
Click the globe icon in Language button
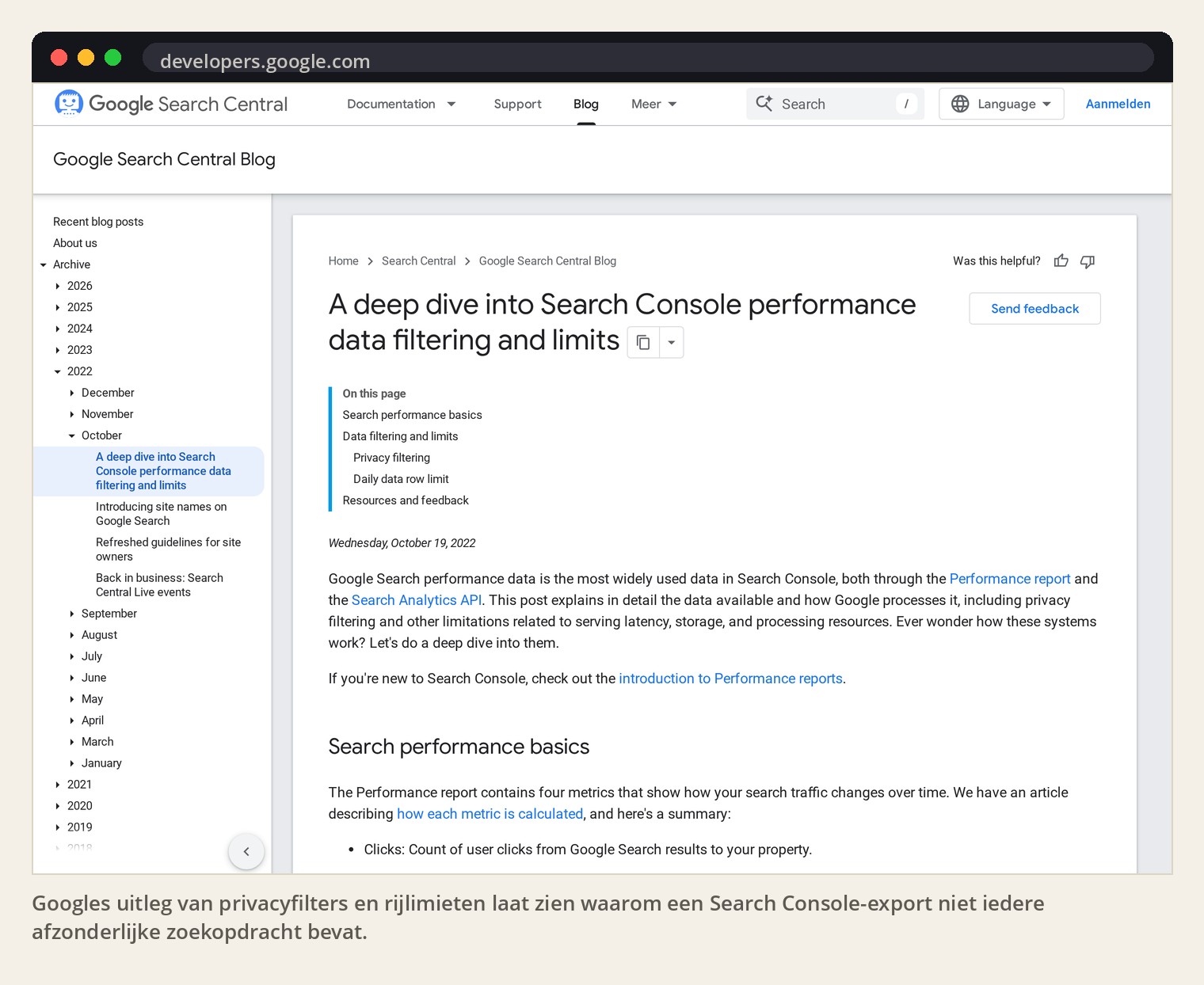960,104
